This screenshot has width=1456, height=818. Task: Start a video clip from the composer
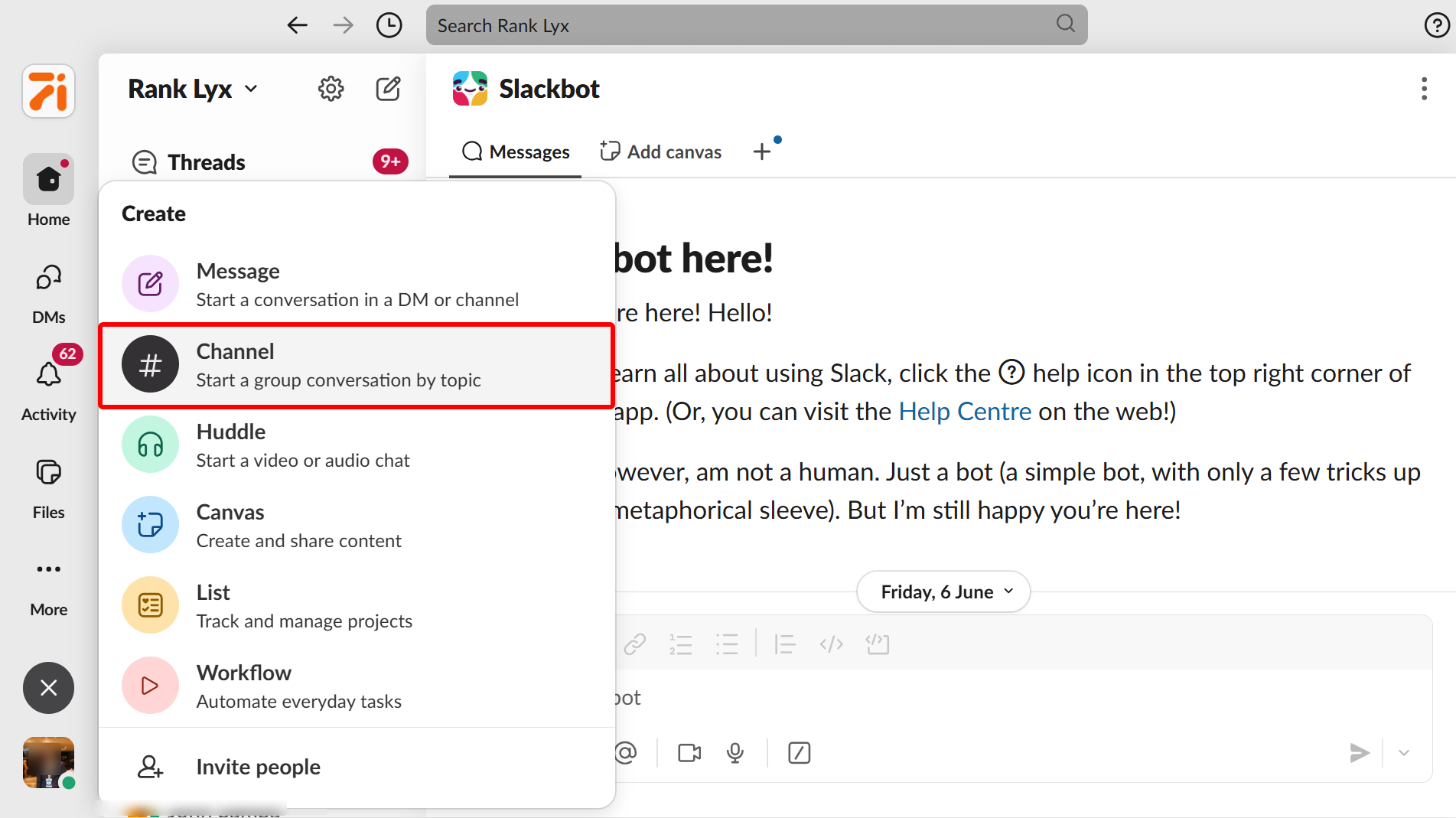click(x=688, y=753)
